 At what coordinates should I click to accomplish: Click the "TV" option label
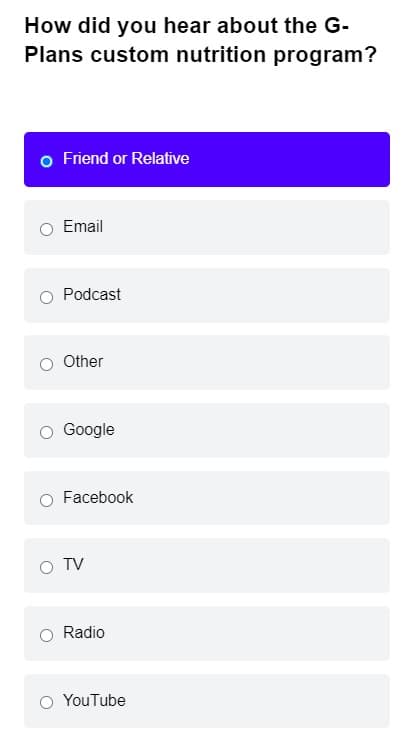coord(73,564)
